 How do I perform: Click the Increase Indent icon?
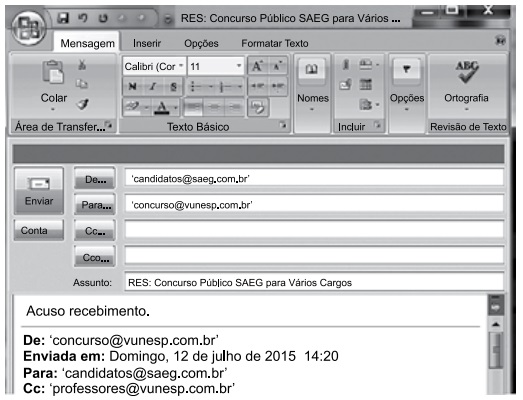(x=278, y=86)
